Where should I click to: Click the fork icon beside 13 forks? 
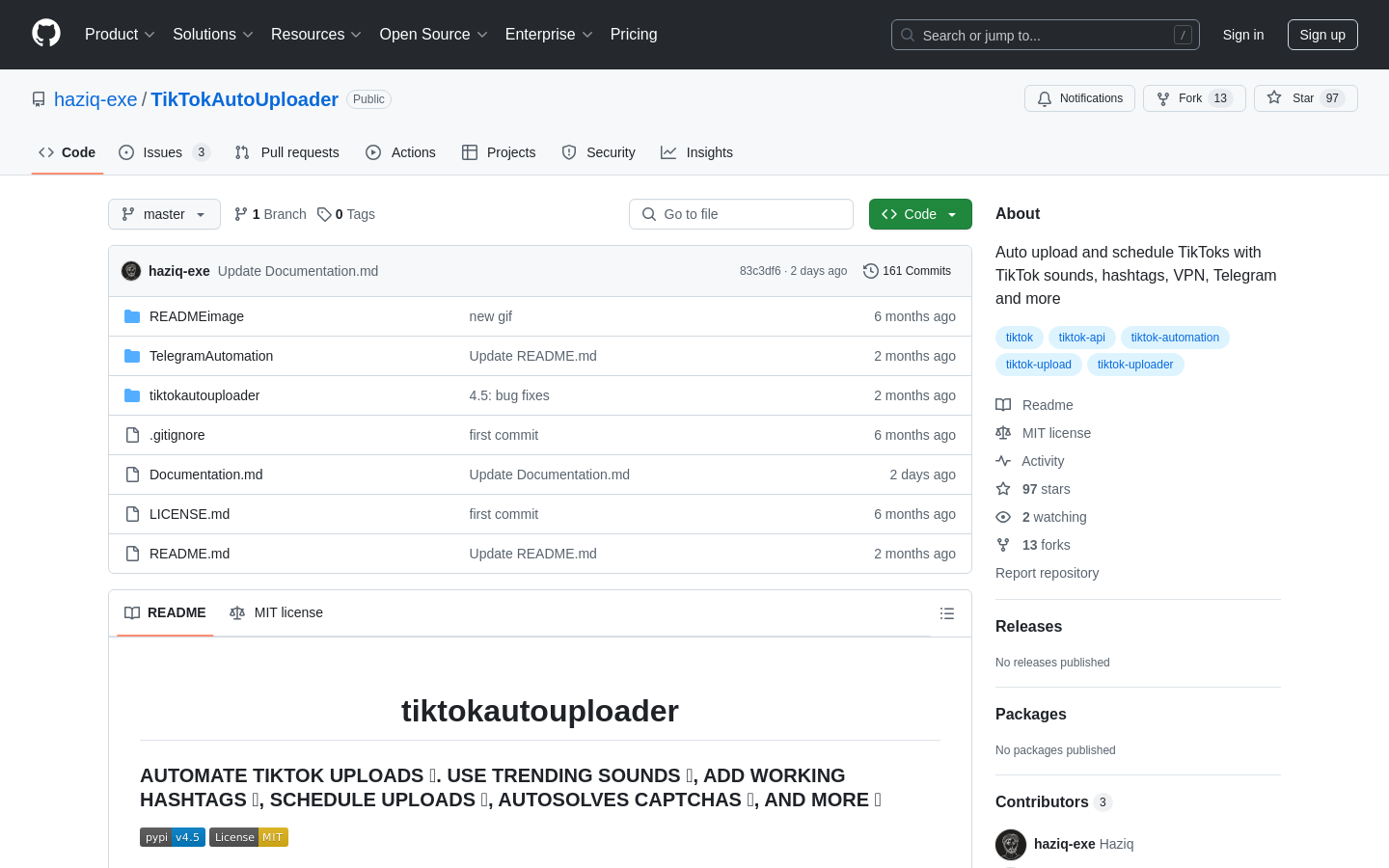tap(1003, 545)
